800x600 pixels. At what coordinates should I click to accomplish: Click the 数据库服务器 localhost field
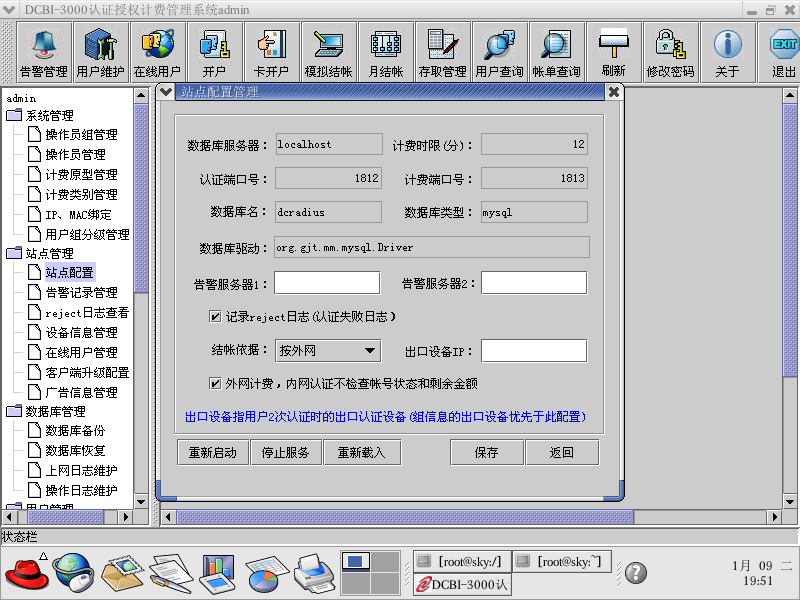(x=329, y=144)
